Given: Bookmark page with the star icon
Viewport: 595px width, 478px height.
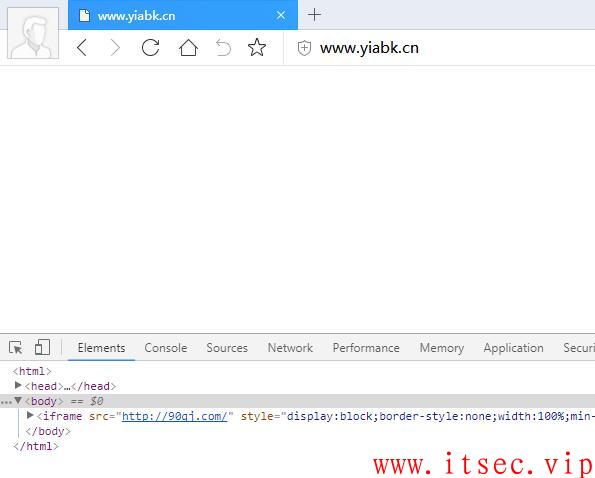Looking at the screenshot, I should click(x=257, y=47).
